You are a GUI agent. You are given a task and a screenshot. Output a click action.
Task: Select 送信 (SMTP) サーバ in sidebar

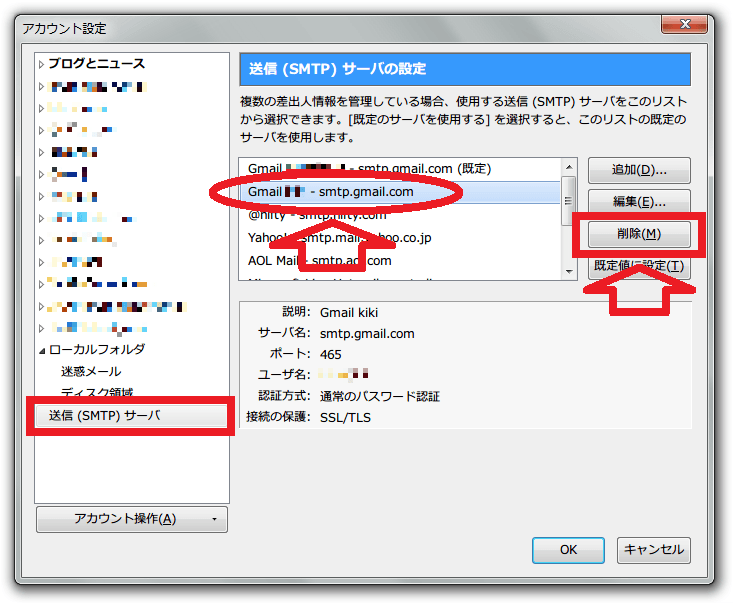tap(130, 416)
